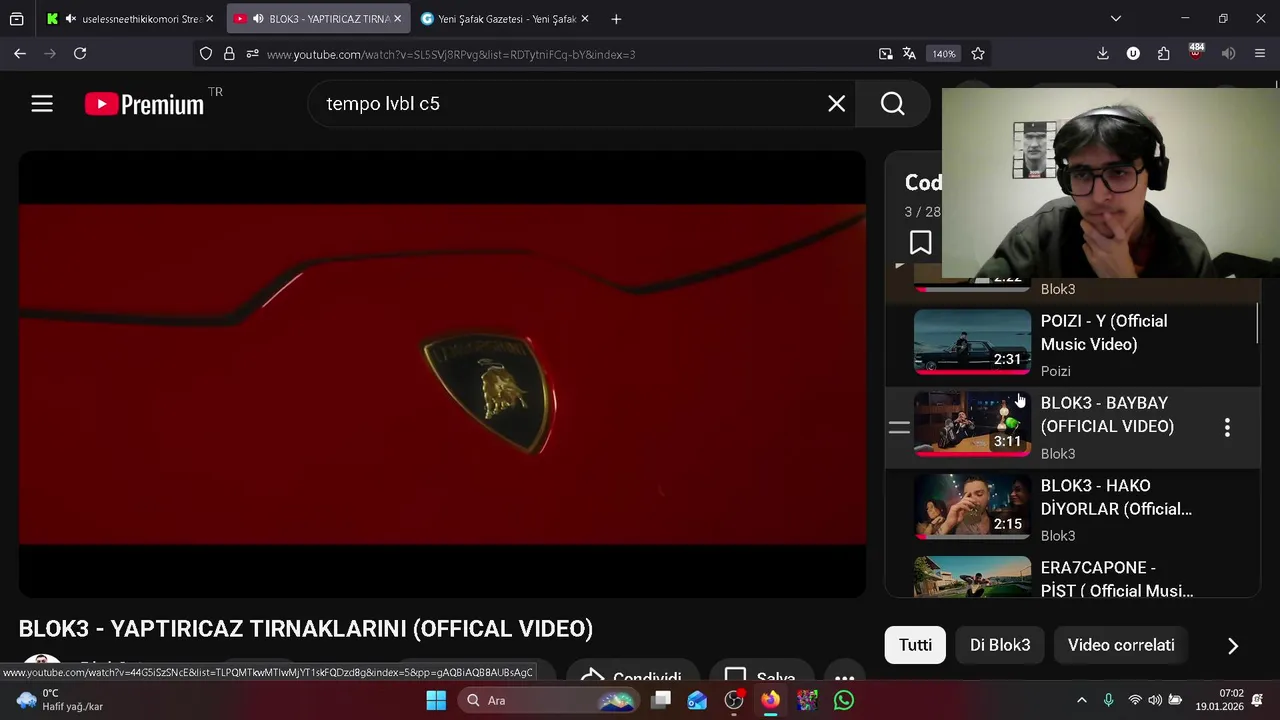
Task: Open Firefox downloads panel
Action: click(x=1102, y=54)
